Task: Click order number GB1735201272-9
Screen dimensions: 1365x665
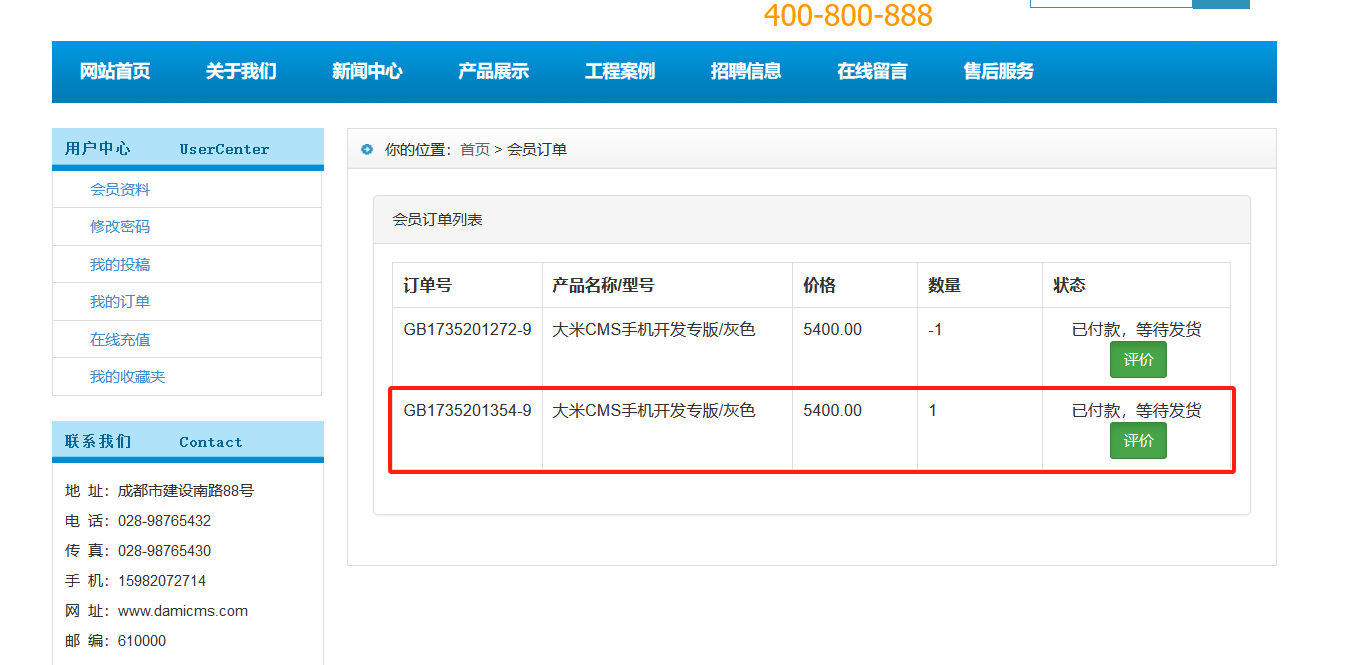Action: click(467, 329)
